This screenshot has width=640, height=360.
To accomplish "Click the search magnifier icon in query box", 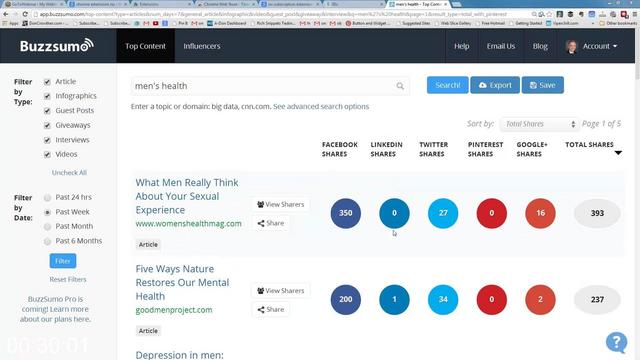I will pos(400,86).
